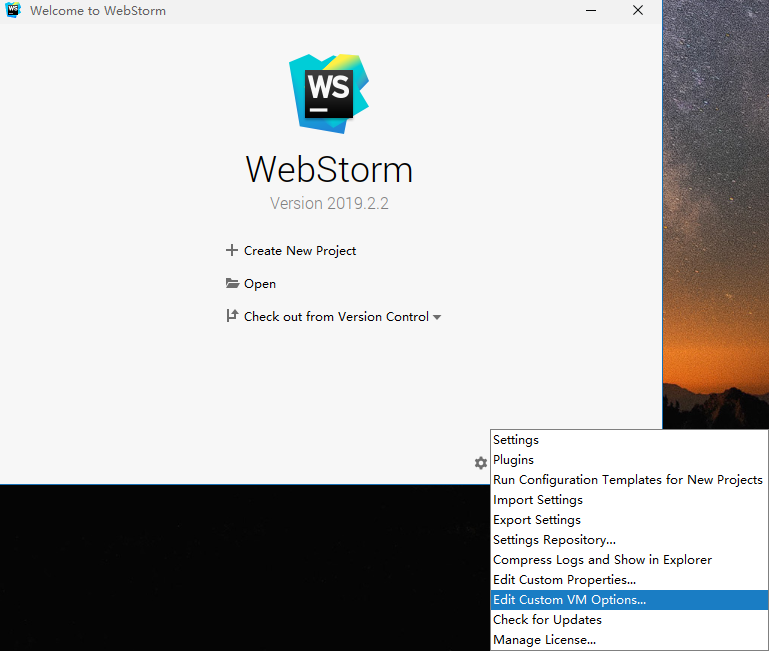The image size is (769, 651).
Task: Open Settings Repository... menu entry
Action: [x=629, y=540]
